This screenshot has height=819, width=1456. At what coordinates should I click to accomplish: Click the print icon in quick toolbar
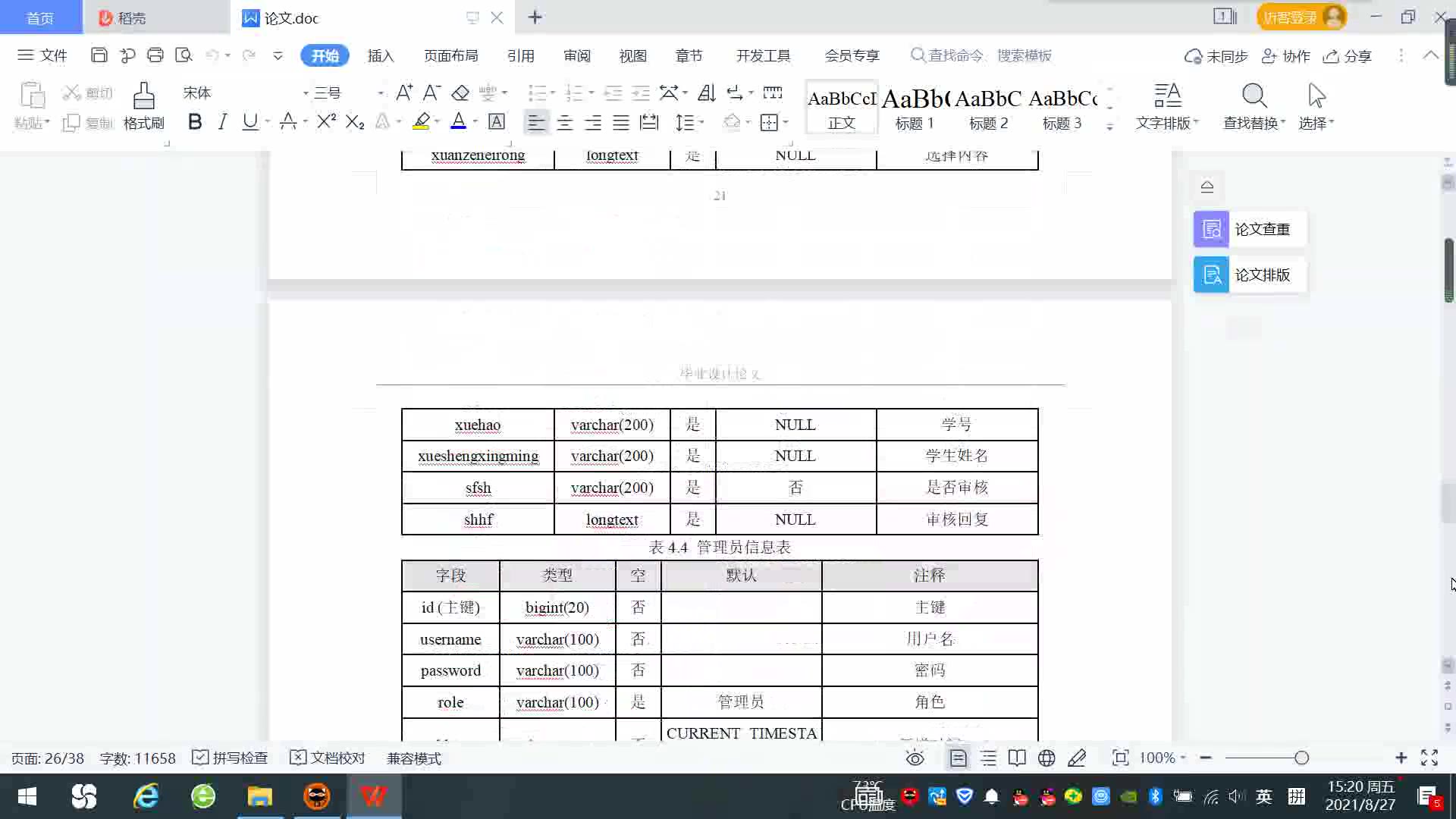coord(155,55)
